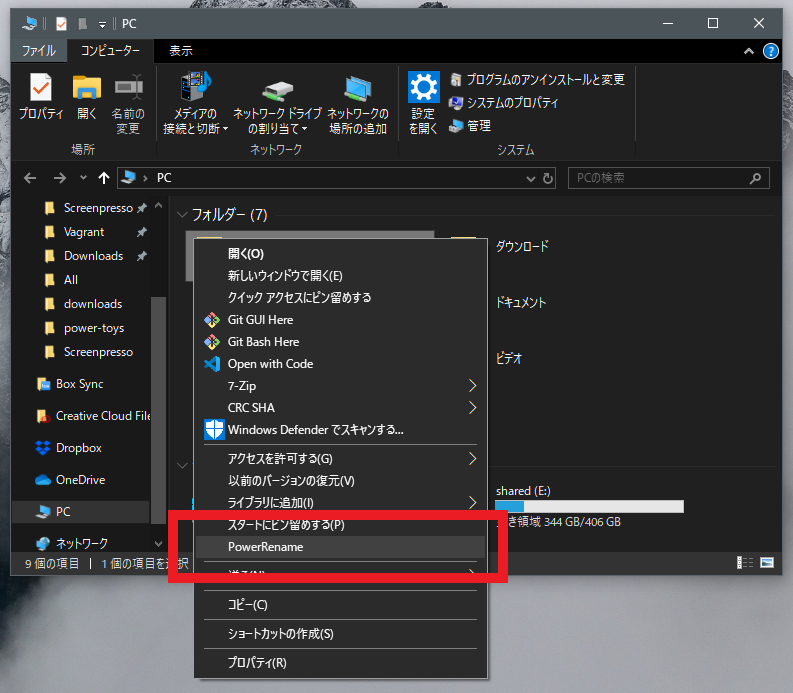Collapse the ribbon with chevron
This screenshot has height=693, width=793.
coord(748,51)
